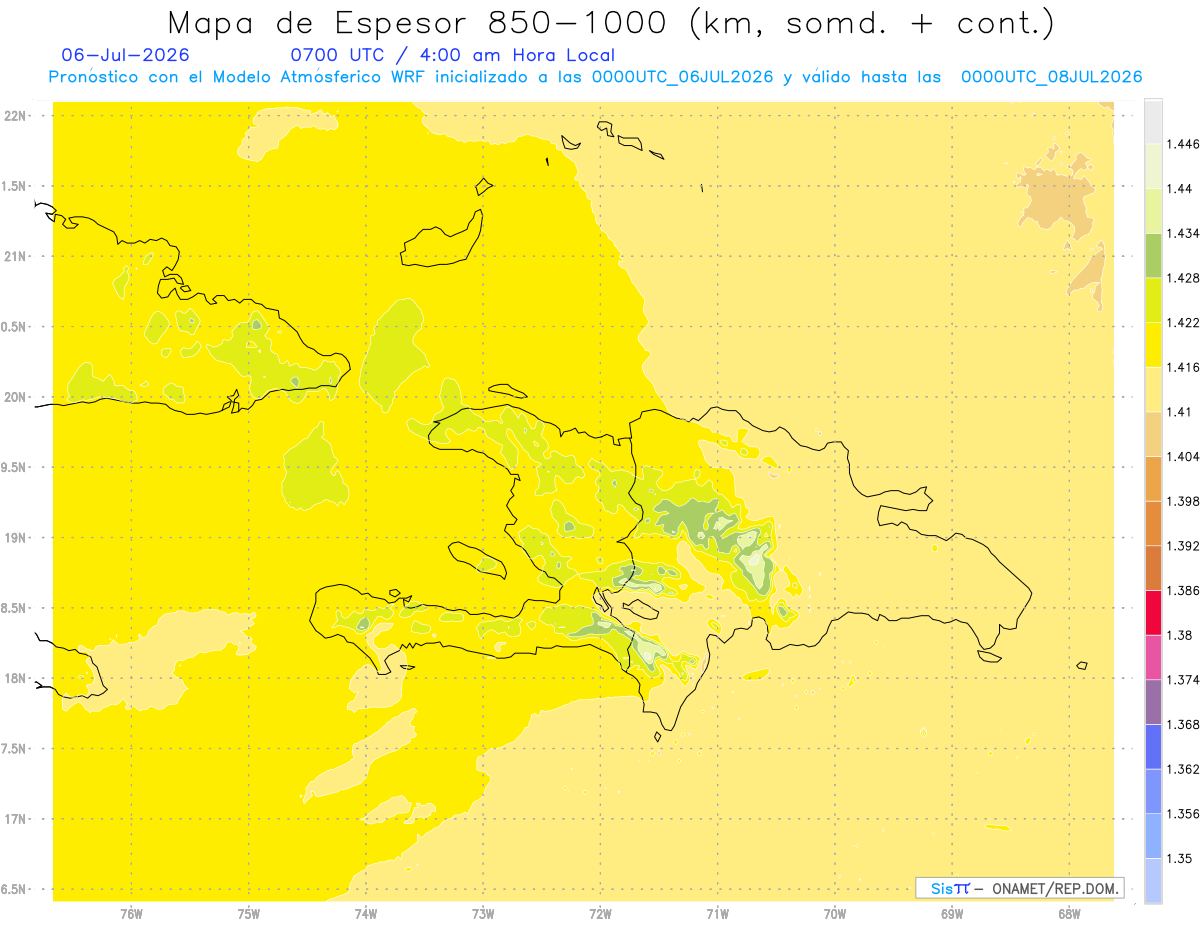The width and height of the screenshot is (1200, 927).
Task: Click the "76W" longitude axis label
Action: 131,914
